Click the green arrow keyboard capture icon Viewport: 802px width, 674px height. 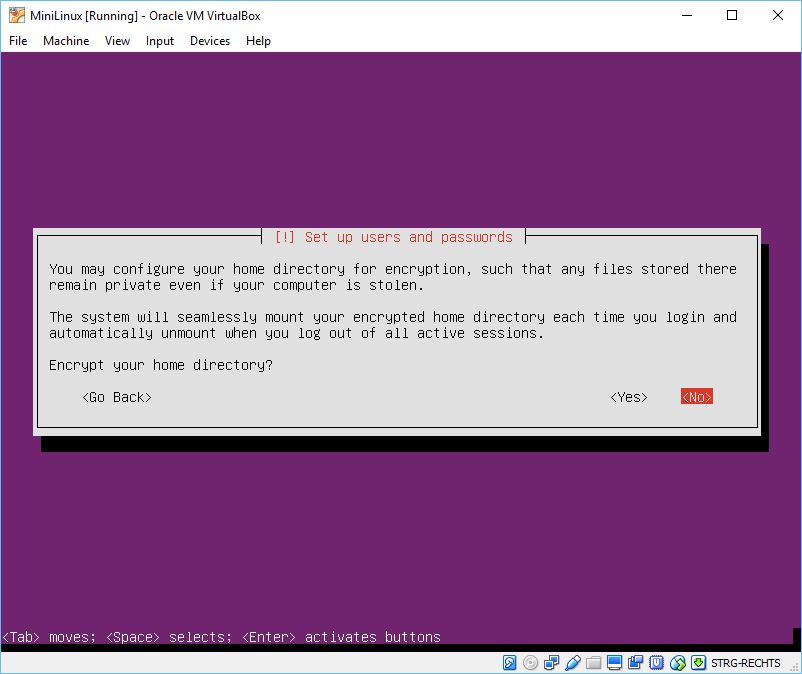coord(697,663)
